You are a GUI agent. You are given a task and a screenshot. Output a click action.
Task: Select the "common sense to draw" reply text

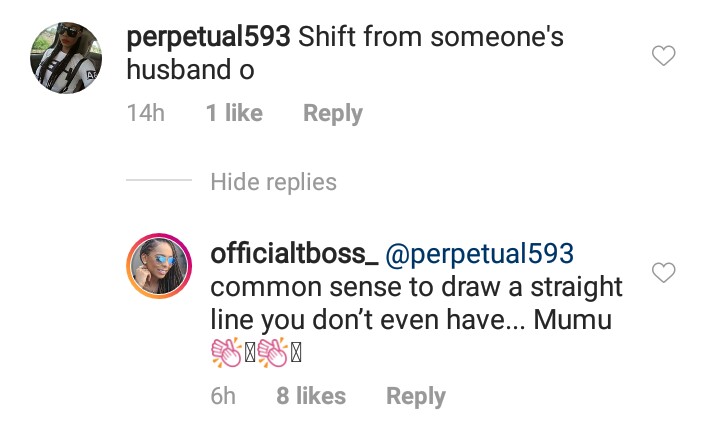coord(416,288)
